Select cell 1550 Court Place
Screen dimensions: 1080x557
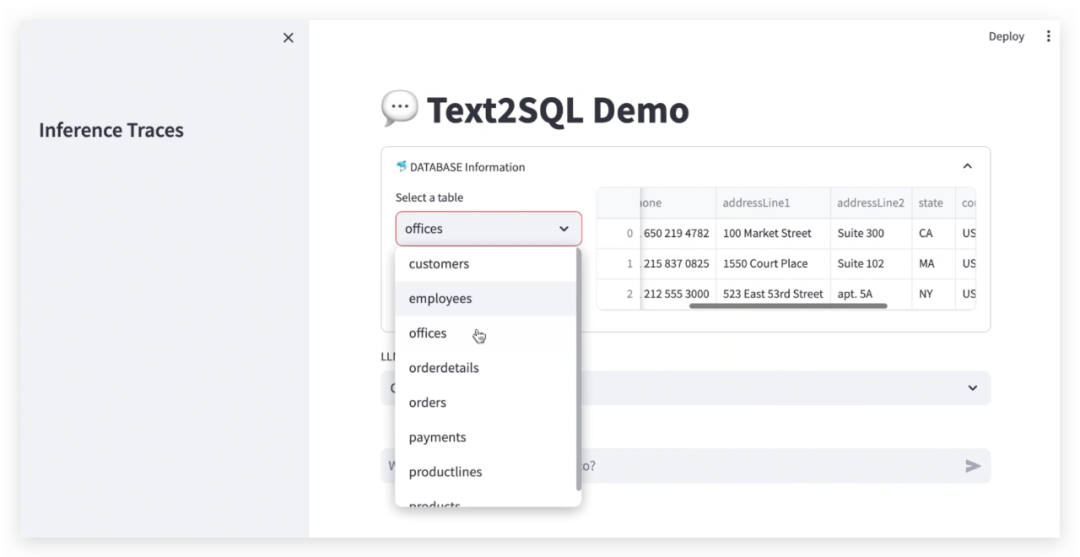pos(773,264)
